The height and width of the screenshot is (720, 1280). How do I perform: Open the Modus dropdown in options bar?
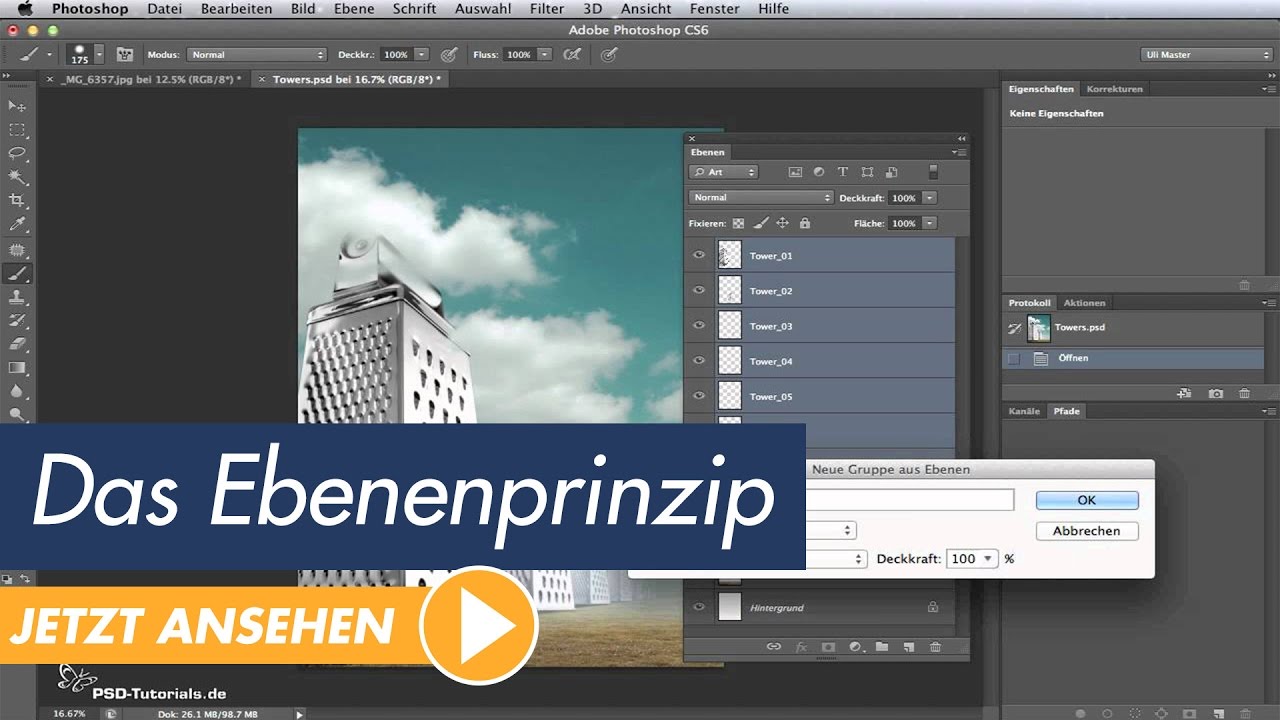pyautogui.click(x=257, y=55)
